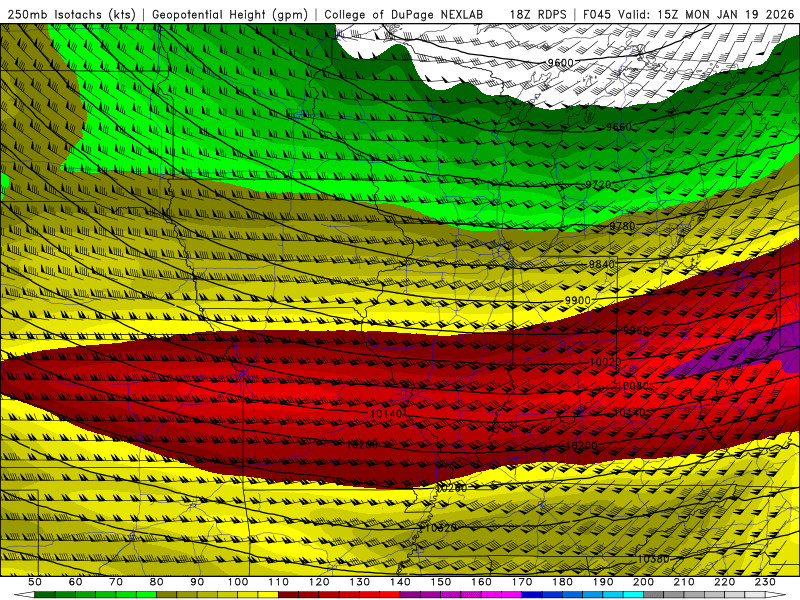This screenshot has width=800, height=600.
Task: Click the 9840 height contour label
Action: 602,264
